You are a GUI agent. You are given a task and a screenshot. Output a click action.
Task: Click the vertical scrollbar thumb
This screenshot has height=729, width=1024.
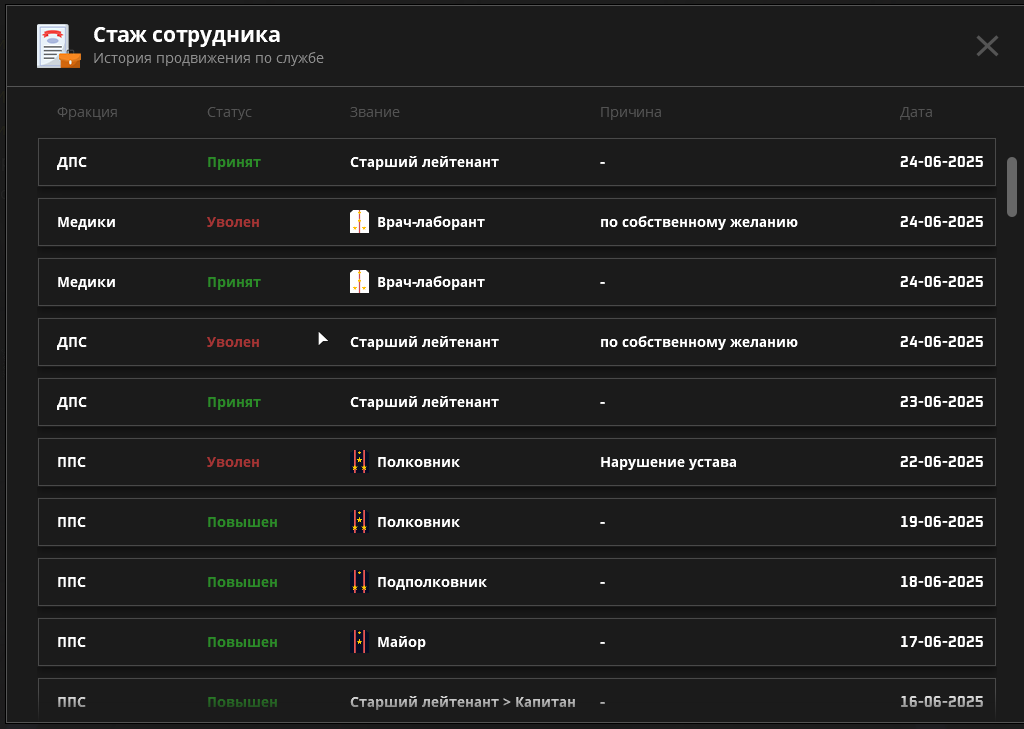tap(1012, 187)
